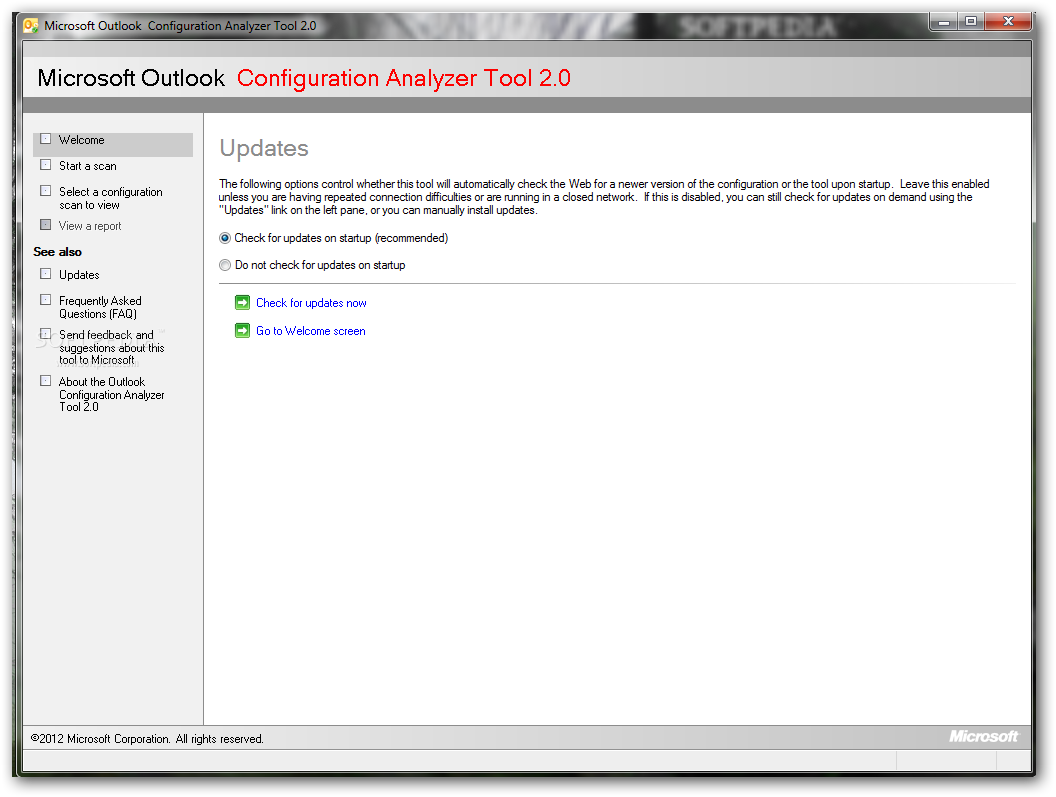Click the bullet icon beside Select a configuration scan
Screen dimensions: 1056x797
pyautogui.click(x=46, y=191)
